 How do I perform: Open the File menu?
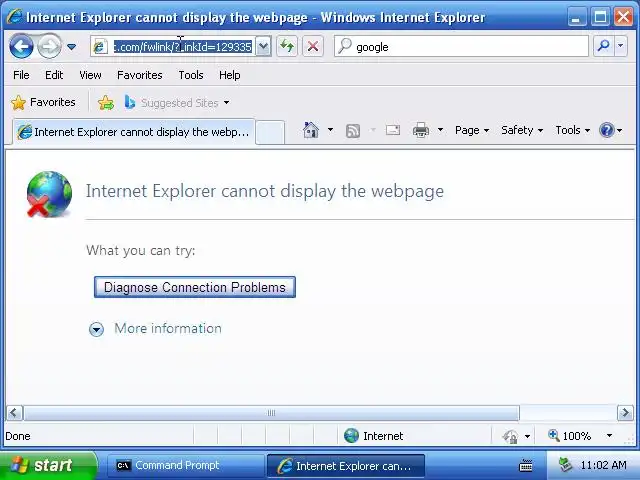click(21, 75)
